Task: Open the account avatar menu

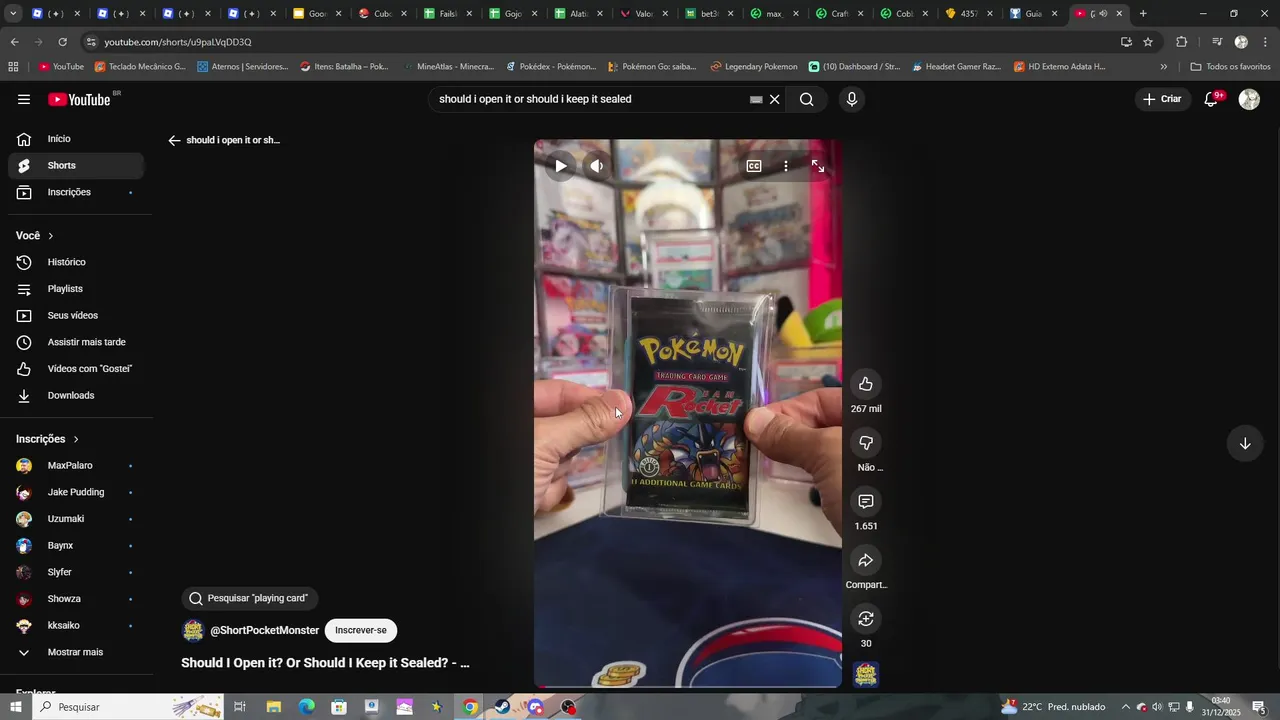Action: (1249, 99)
